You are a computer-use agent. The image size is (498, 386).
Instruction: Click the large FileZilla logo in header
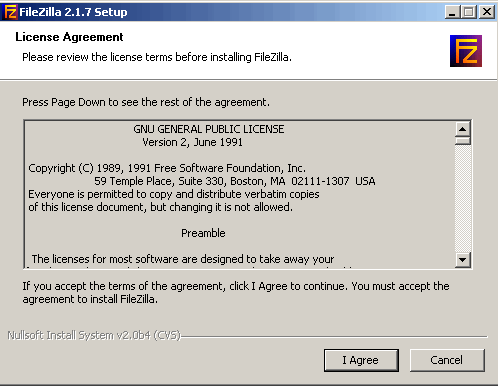466,51
